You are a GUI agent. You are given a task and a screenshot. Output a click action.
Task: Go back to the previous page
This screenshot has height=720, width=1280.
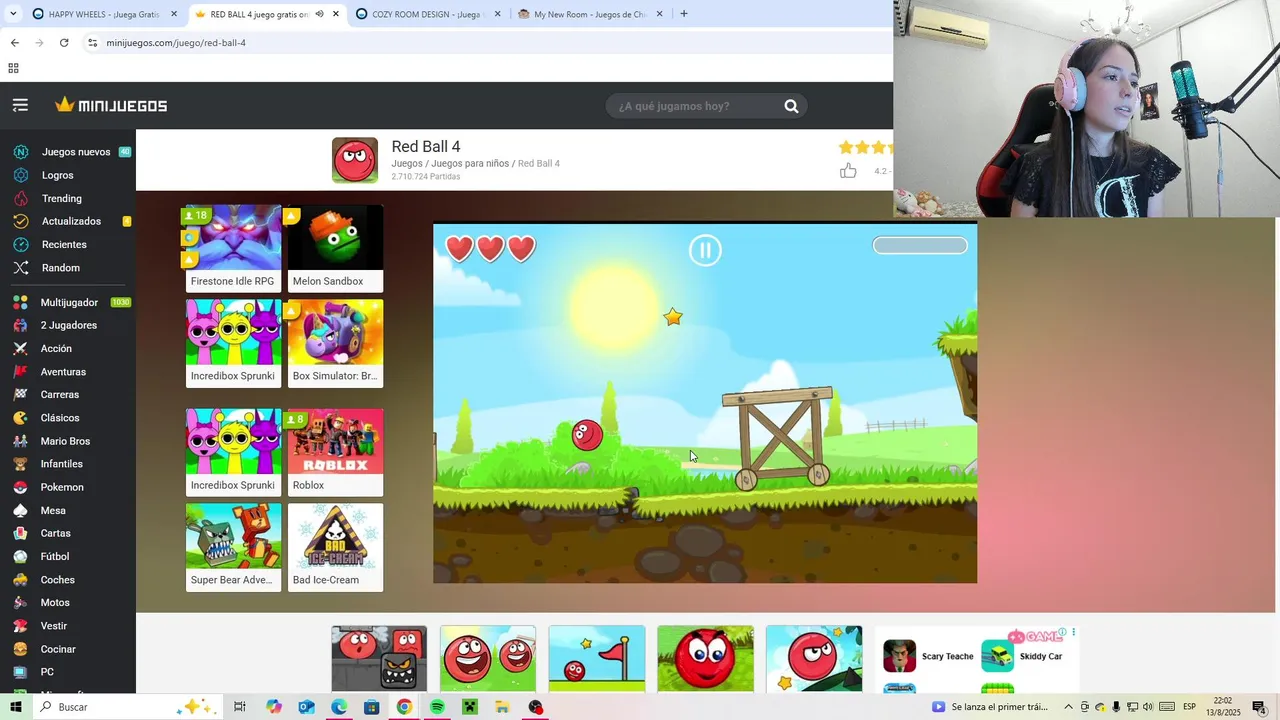click(x=14, y=43)
